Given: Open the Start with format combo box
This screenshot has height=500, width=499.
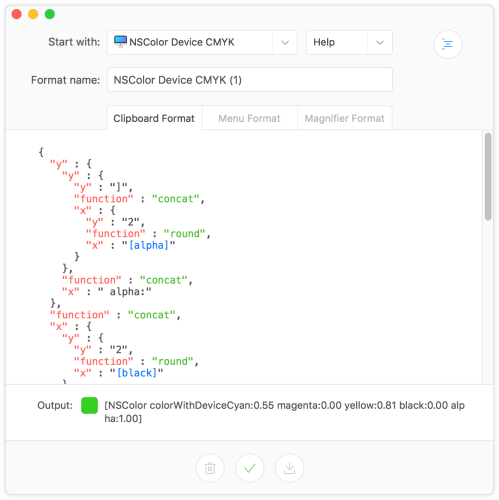Looking at the screenshot, I should tap(202, 42).
